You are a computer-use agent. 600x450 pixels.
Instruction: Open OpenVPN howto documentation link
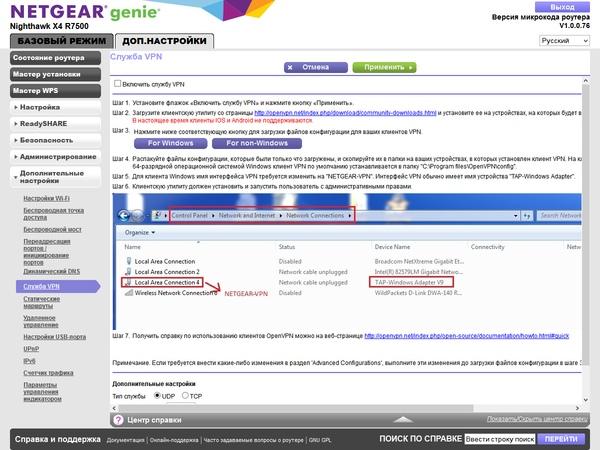point(466,336)
